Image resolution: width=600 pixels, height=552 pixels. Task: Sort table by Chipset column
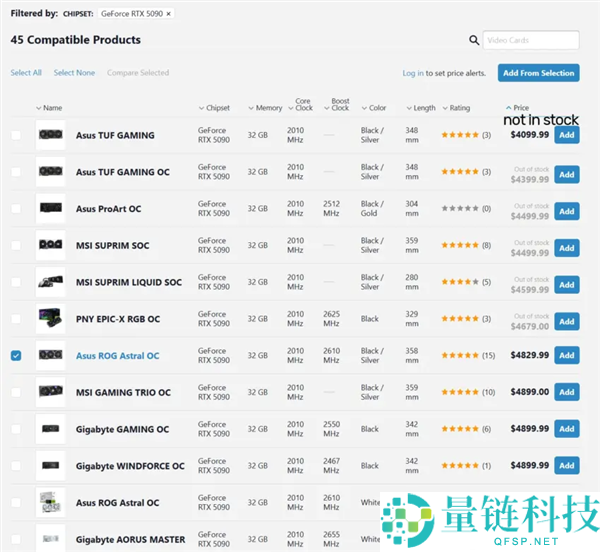tap(214, 108)
